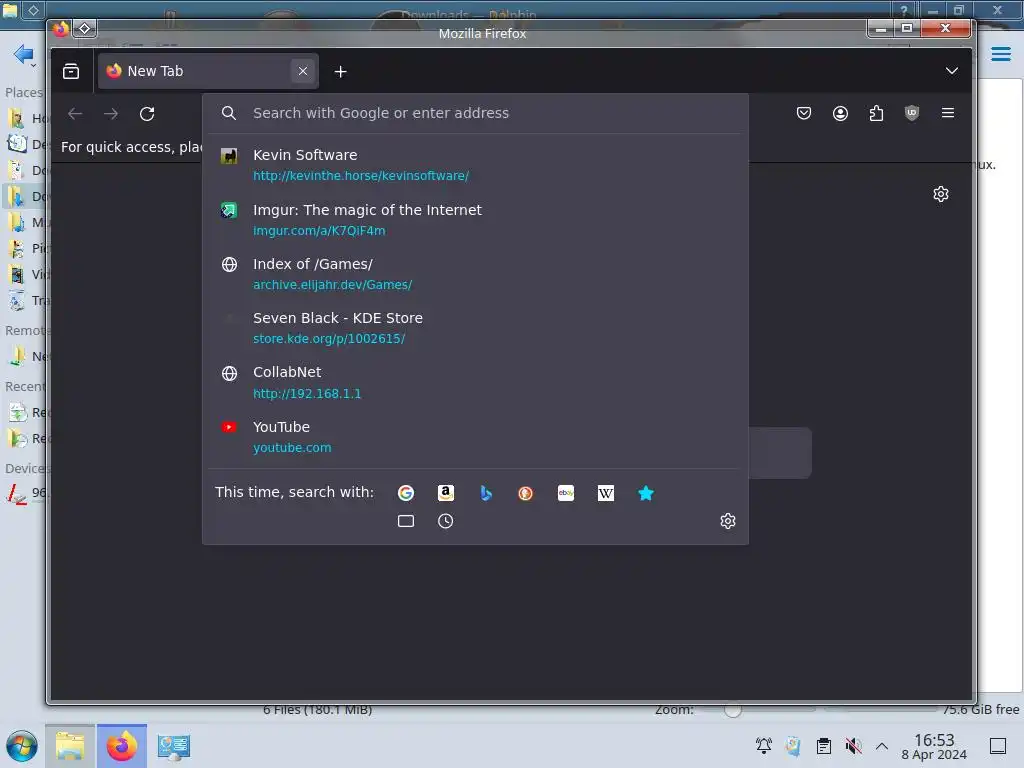1024x768 pixels.
Task: Open a new tab with plus button
Action: click(x=340, y=72)
